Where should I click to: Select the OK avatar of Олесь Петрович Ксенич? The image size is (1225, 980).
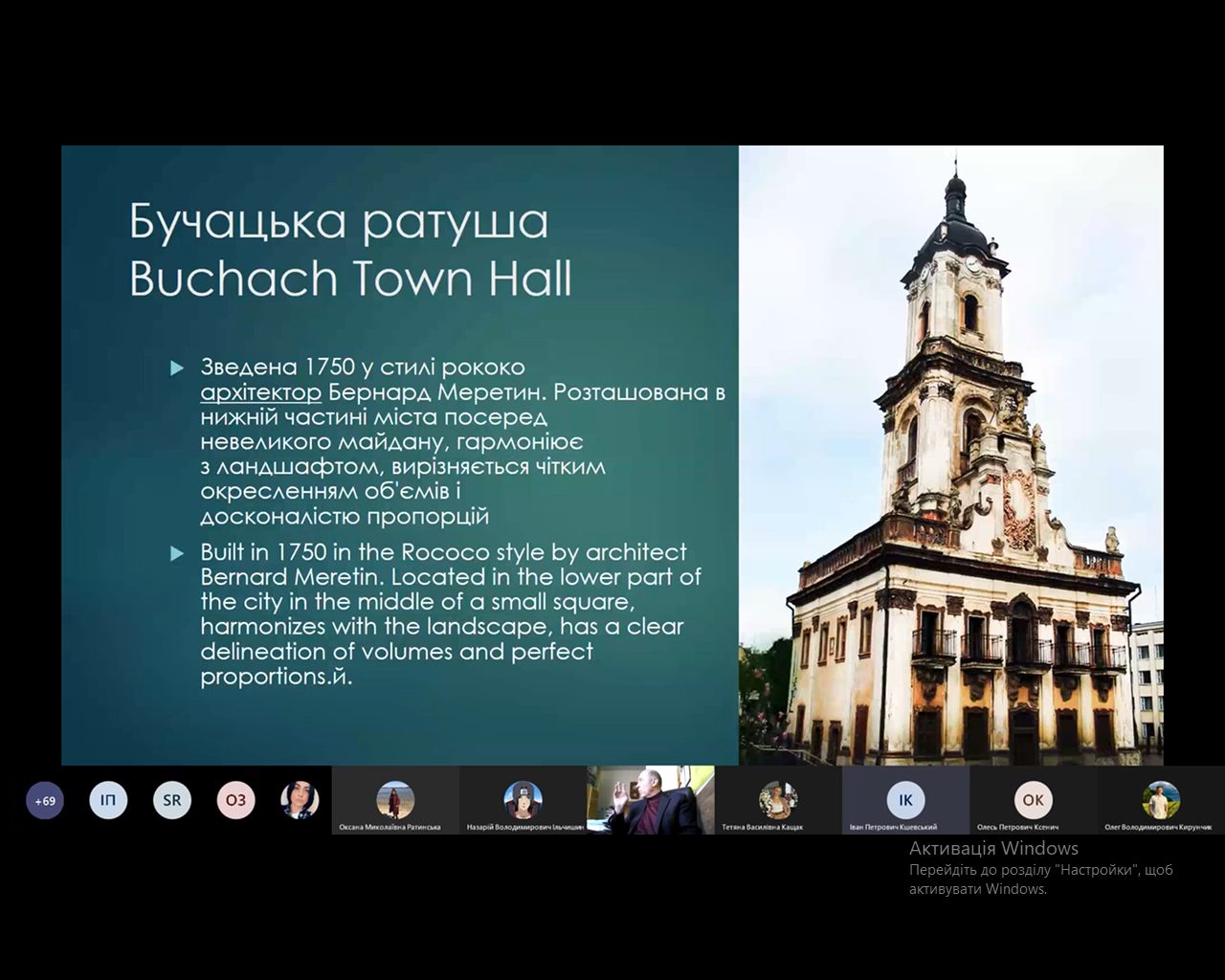tap(1033, 798)
